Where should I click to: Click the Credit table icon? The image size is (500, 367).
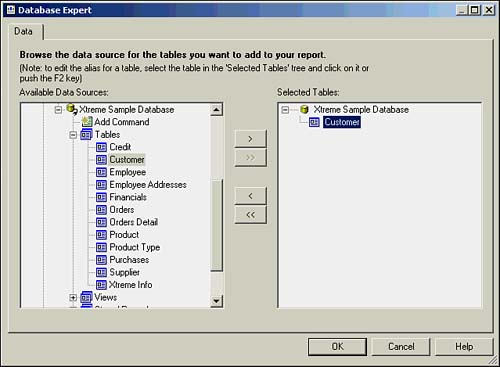[x=101, y=147]
